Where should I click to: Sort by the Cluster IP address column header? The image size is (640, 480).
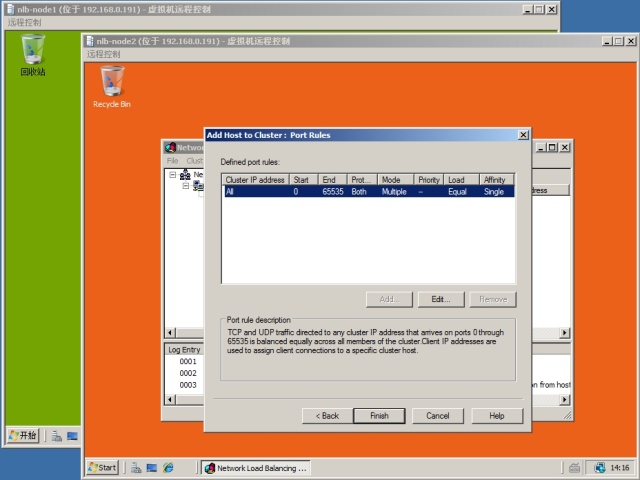255,179
